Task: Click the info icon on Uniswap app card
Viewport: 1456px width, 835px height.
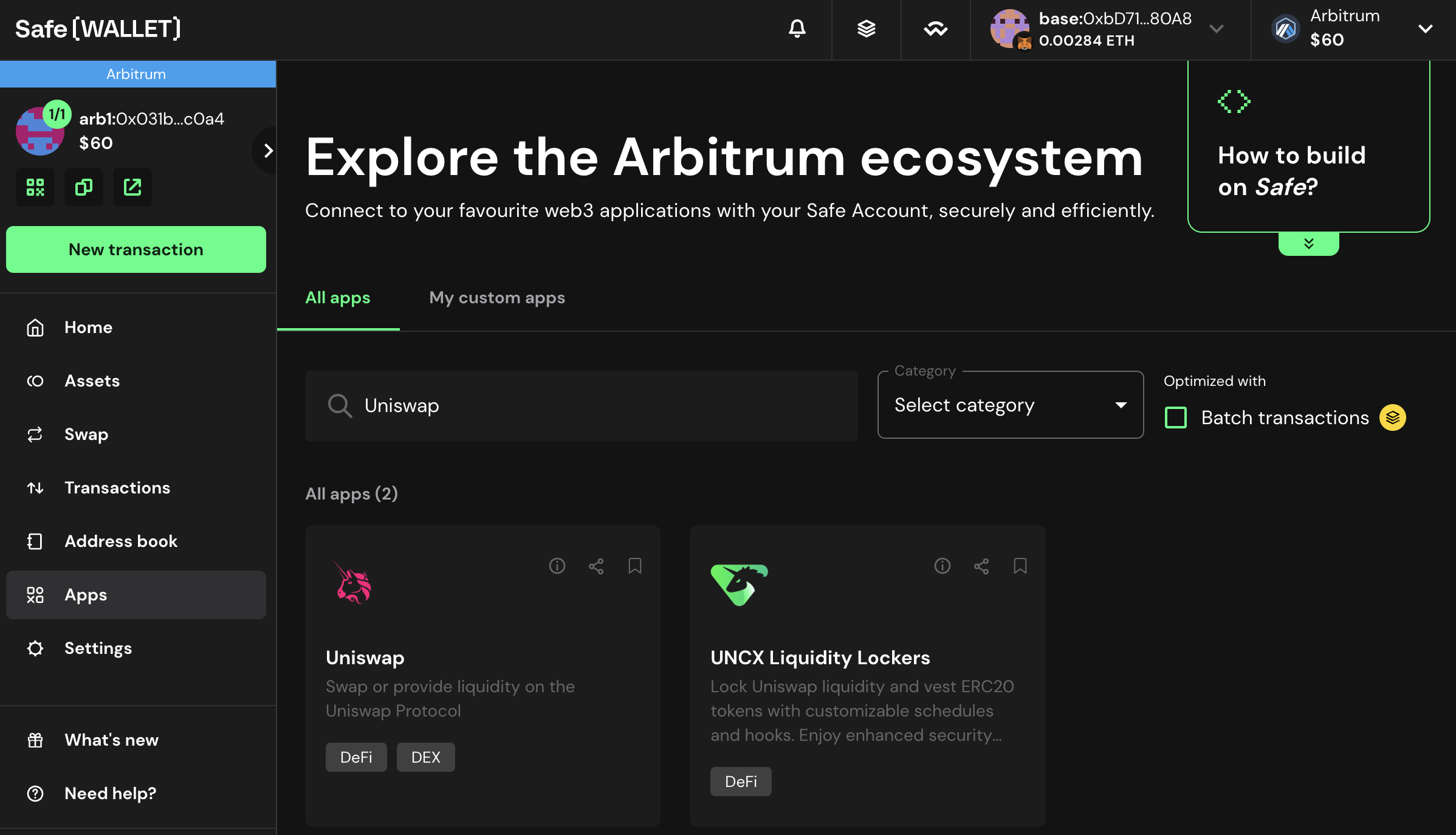Action: [557, 566]
